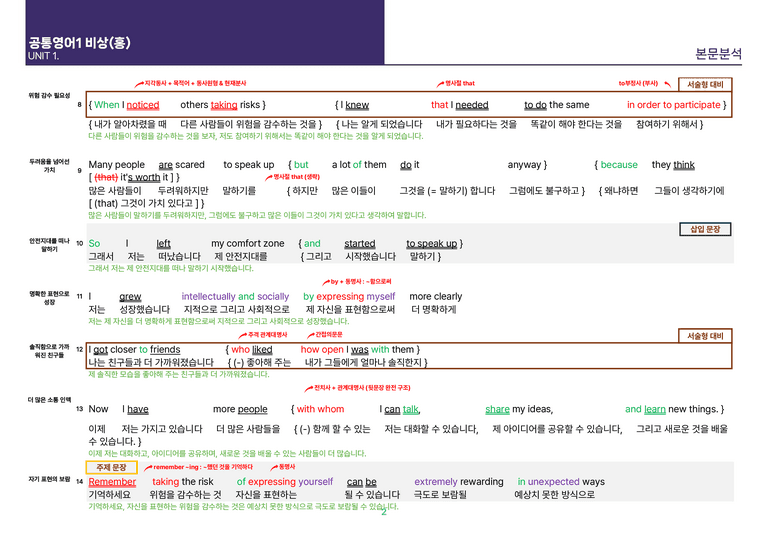Click the word 'knew' in sentence 8

click(357, 105)
